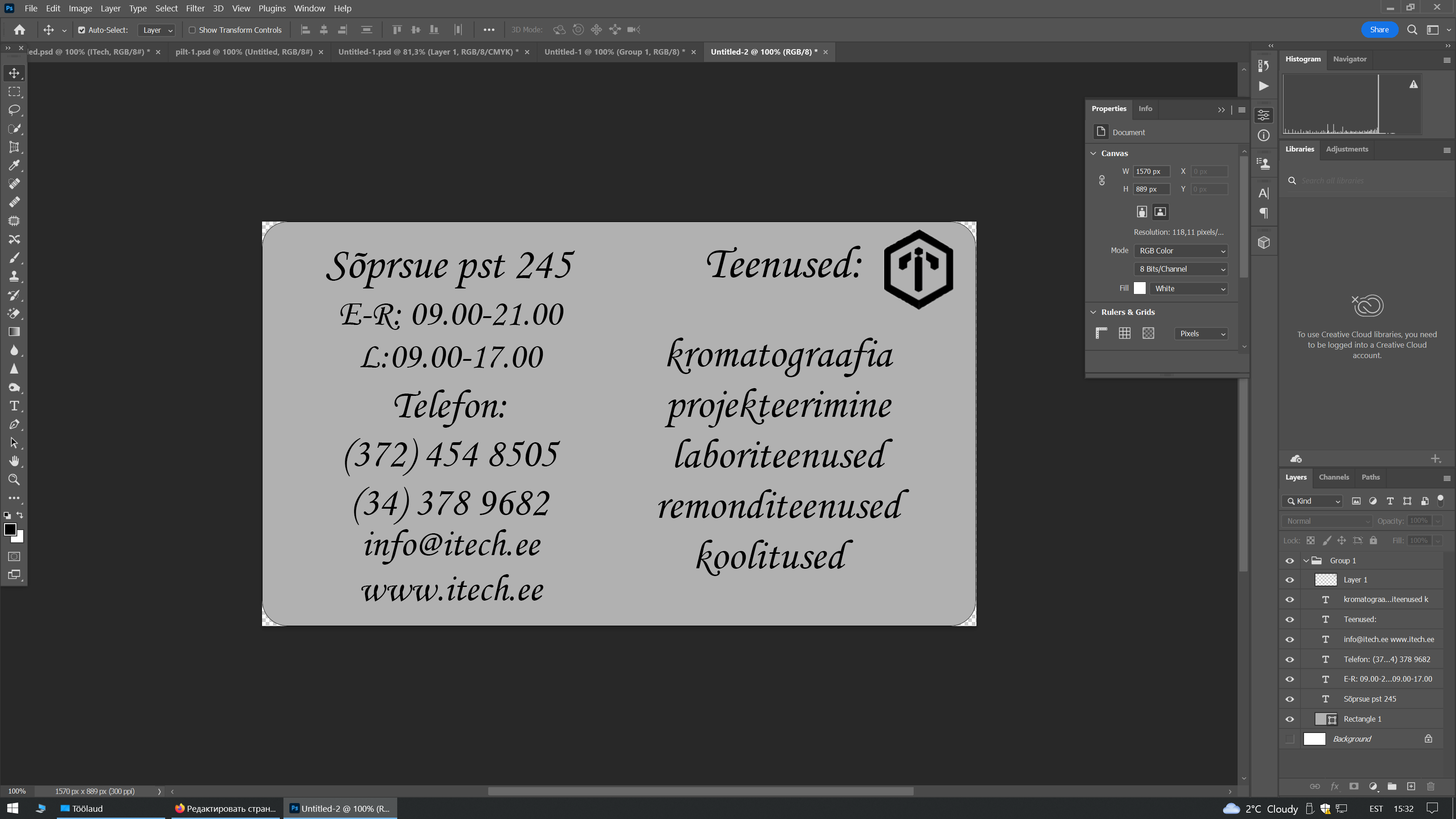Toggle the Auto-Select checkbox
Screen dimensions: 1456x819
81,30
